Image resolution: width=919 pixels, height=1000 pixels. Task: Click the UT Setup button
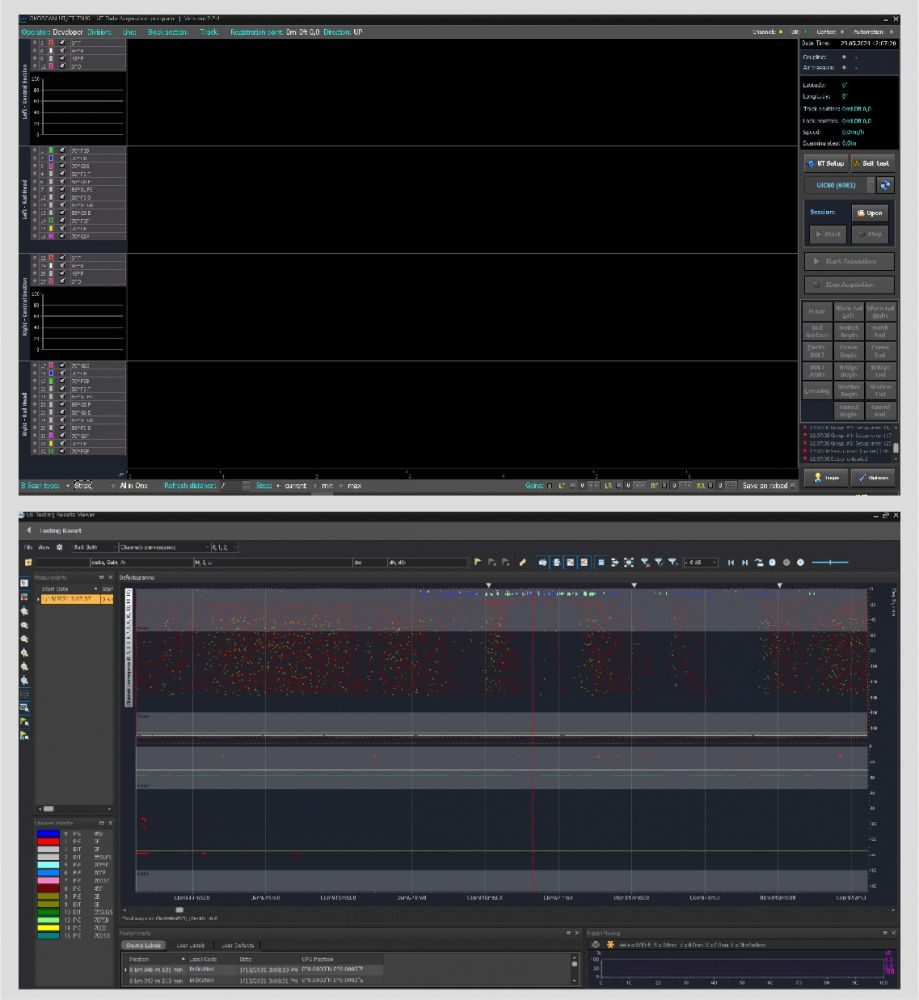(x=826, y=163)
